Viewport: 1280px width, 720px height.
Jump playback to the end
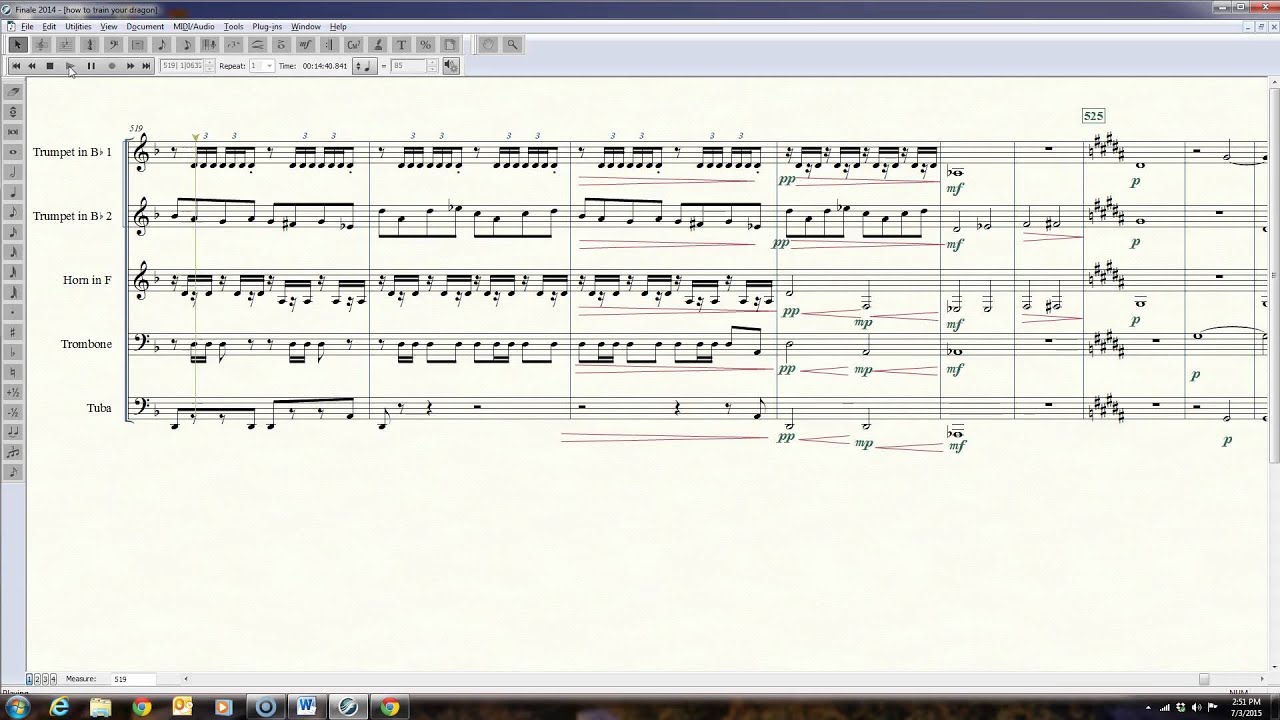click(146, 66)
